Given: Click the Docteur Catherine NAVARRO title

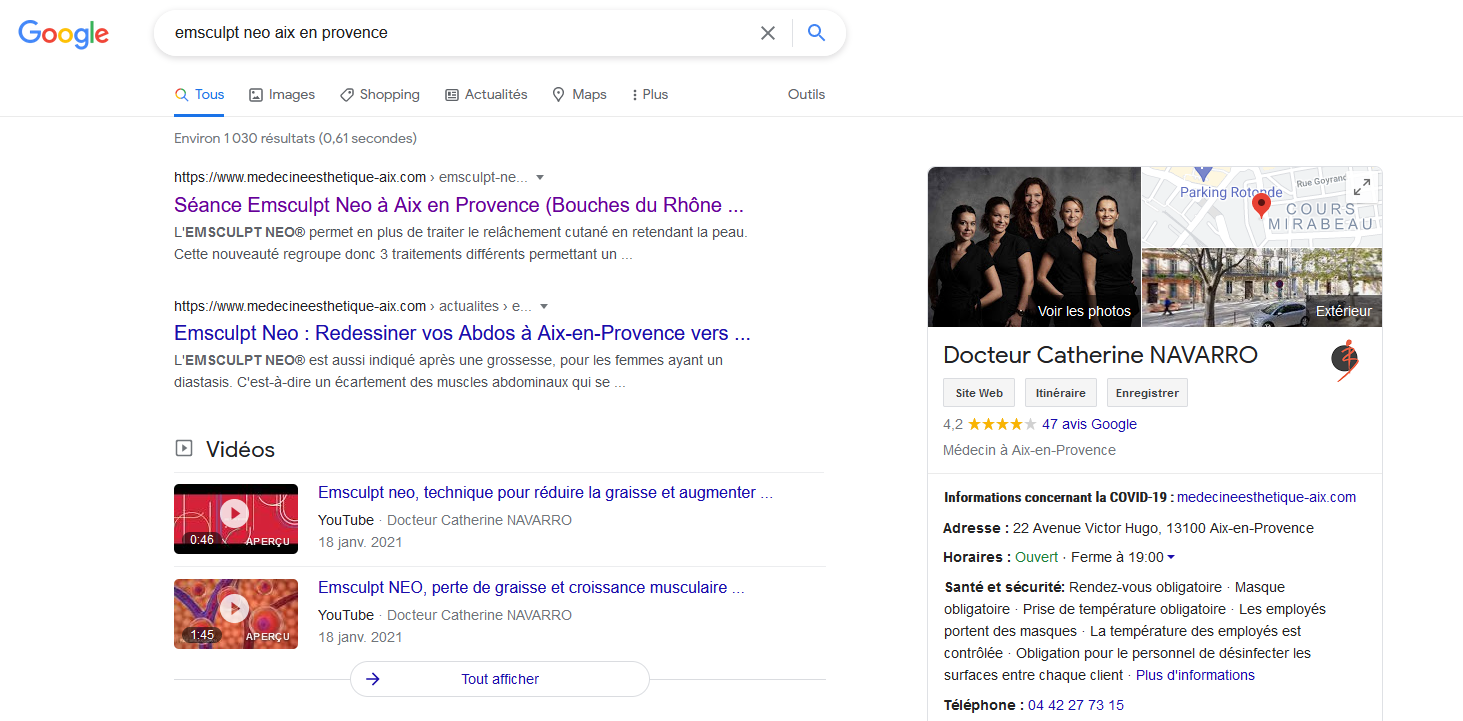Looking at the screenshot, I should [1100, 355].
